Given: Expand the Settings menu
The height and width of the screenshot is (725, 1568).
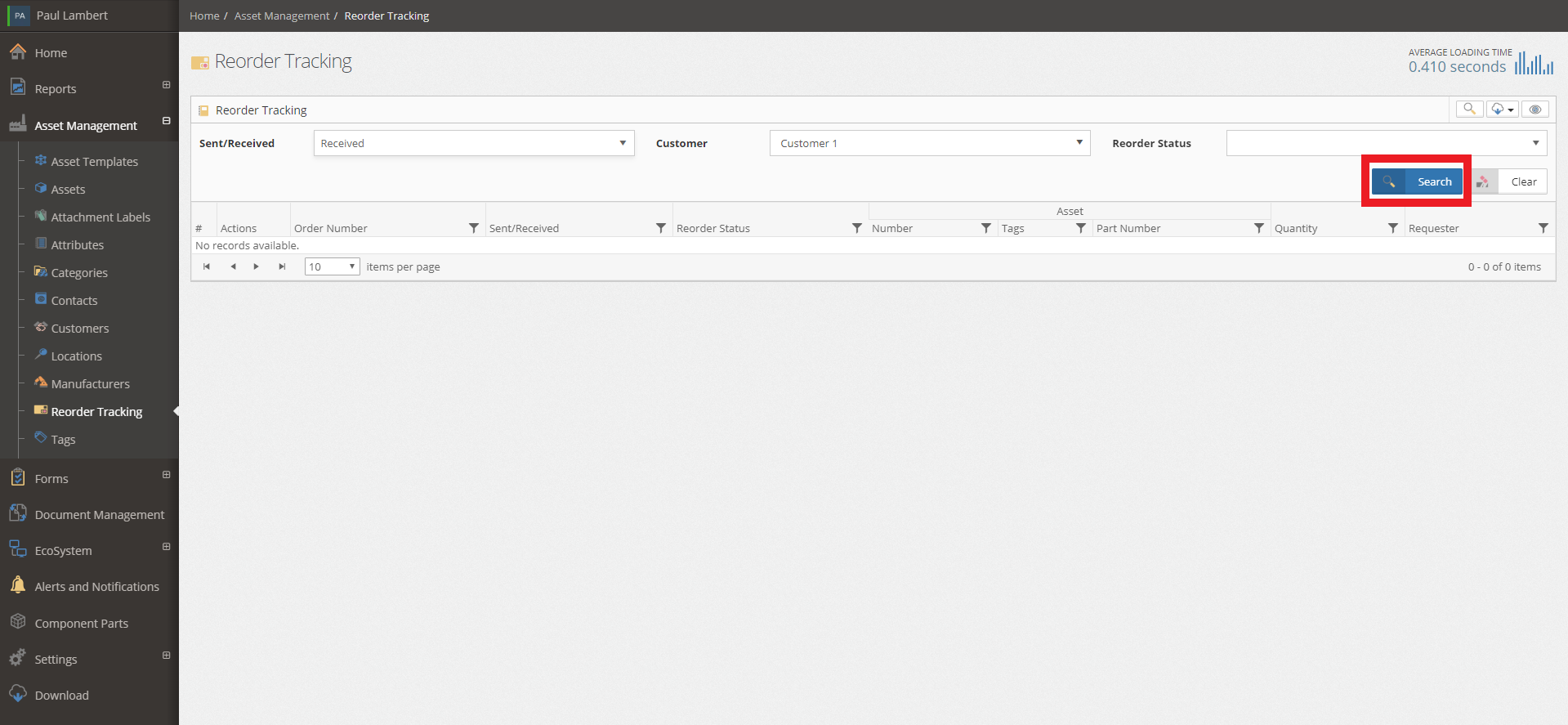Looking at the screenshot, I should 167,656.
